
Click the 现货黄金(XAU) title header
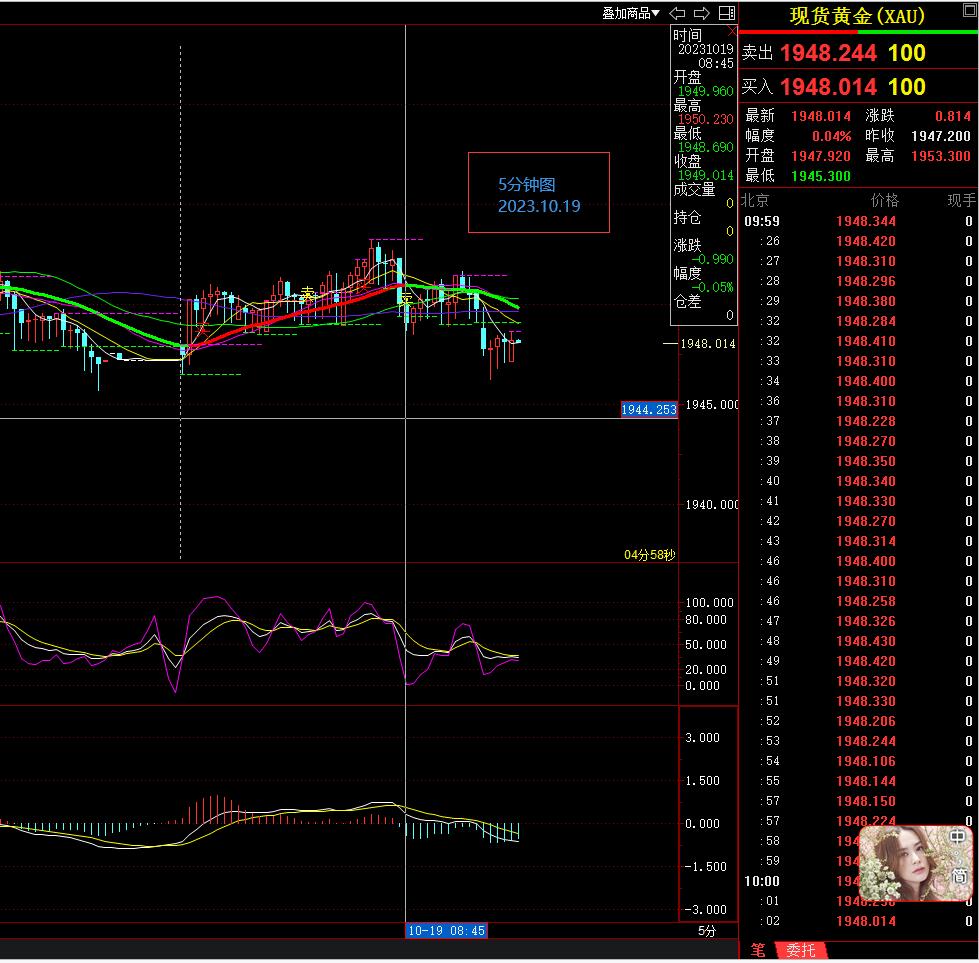coord(857,16)
